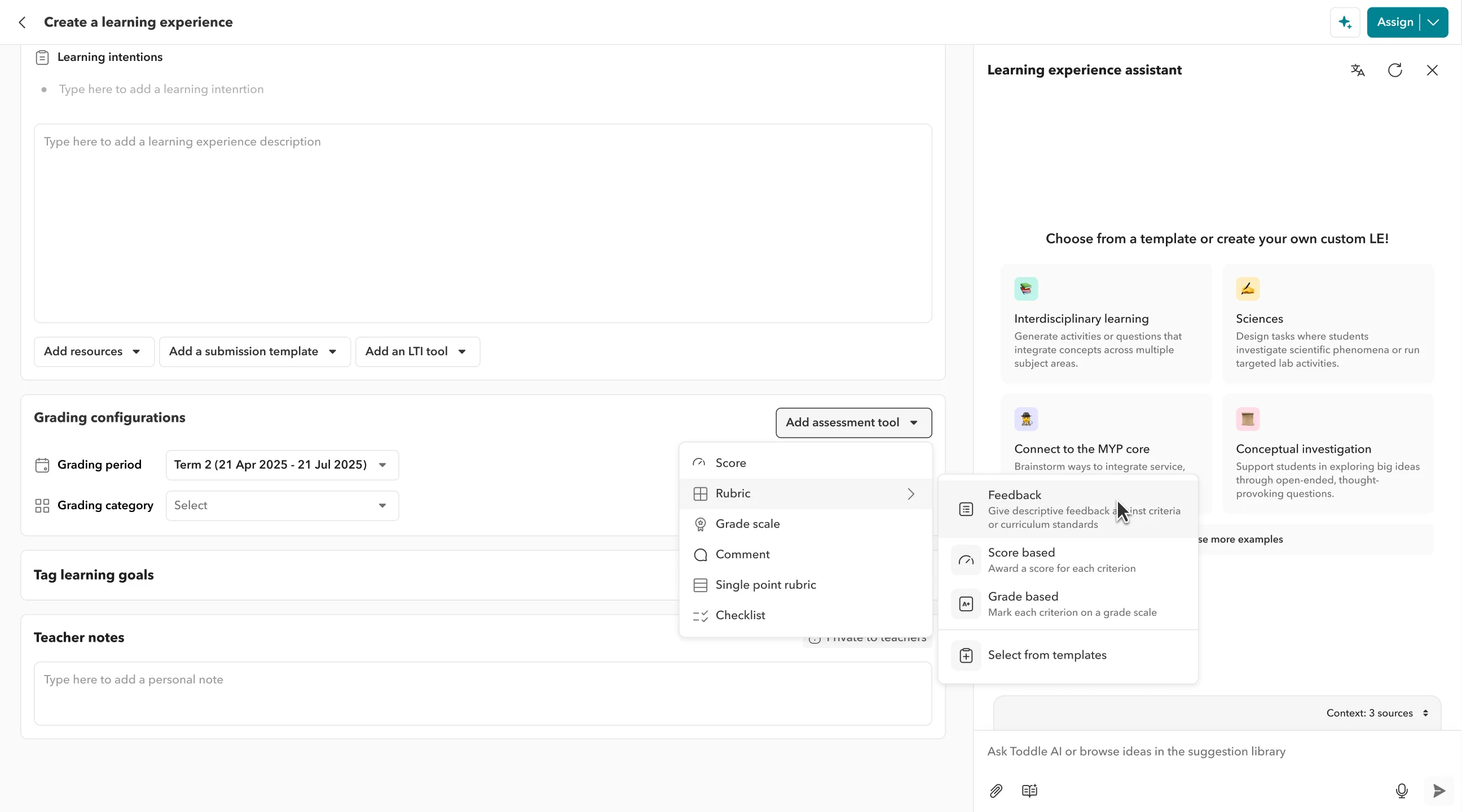Click the Interdisciplinary learning books icon
Screen dimensions: 1462x812
point(1026,289)
